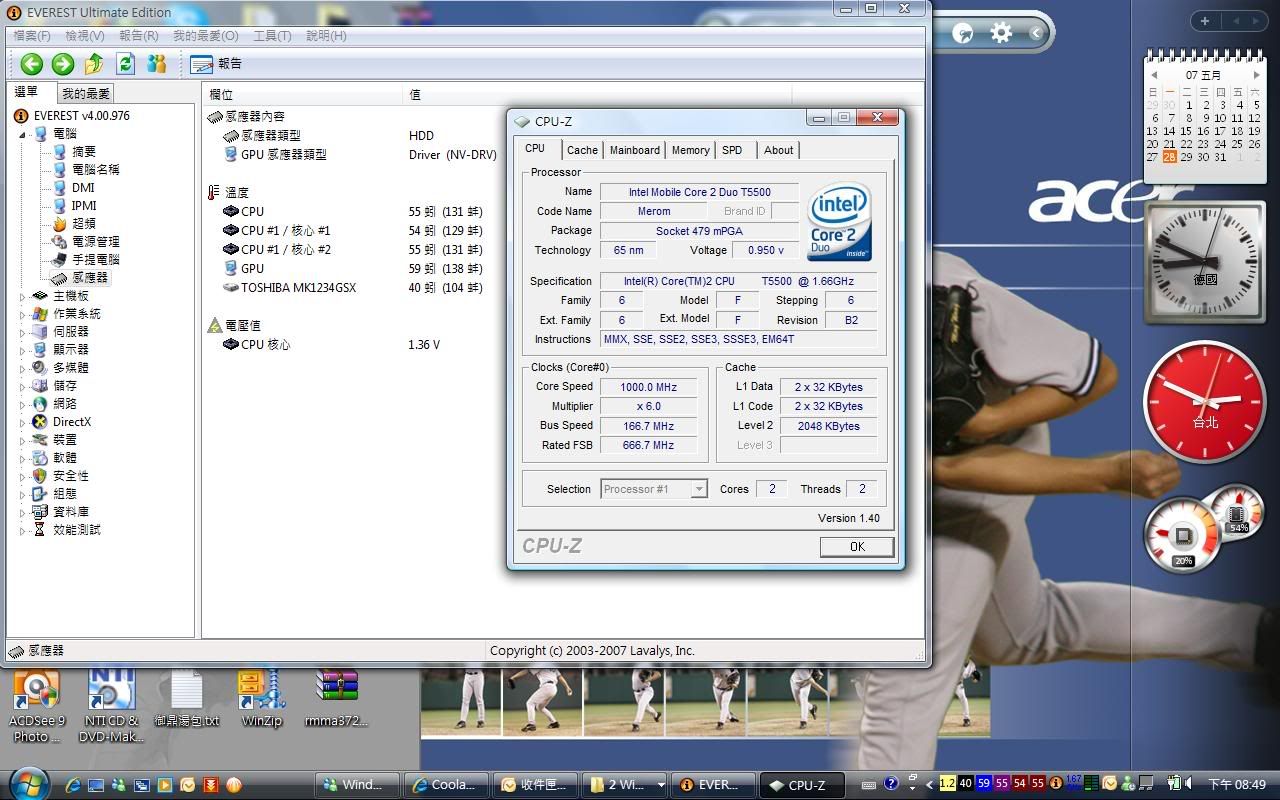This screenshot has width=1280, height=800.
Task: Expand the 網路 branch
Action: point(22,404)
